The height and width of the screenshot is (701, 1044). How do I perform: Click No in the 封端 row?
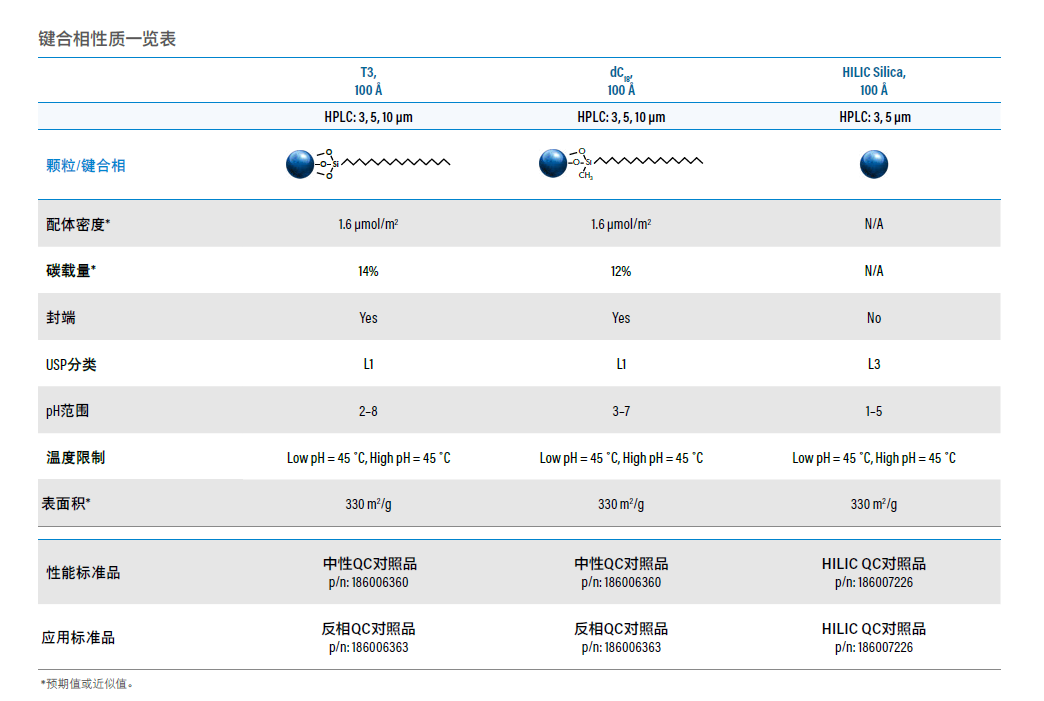pyautogui.click(x=874, y=318)
